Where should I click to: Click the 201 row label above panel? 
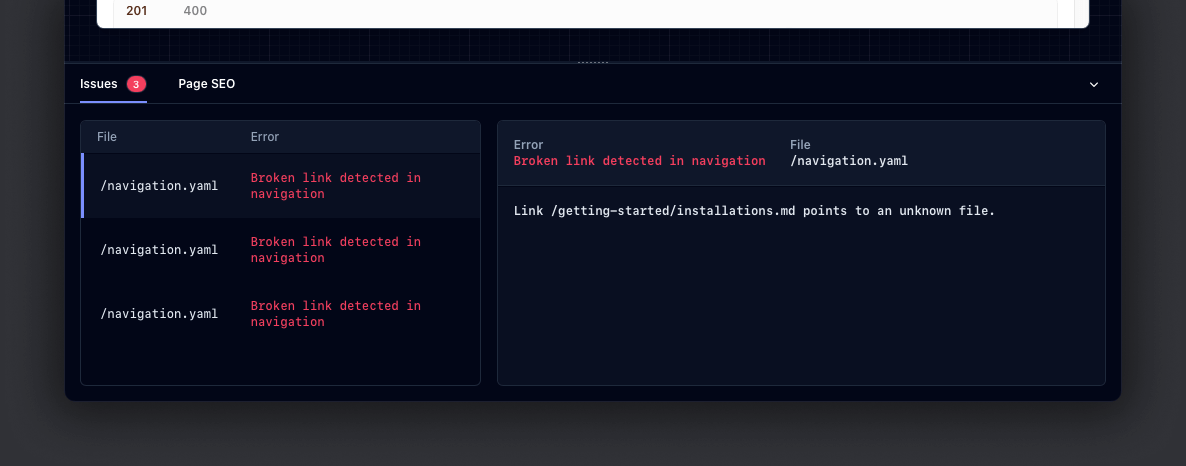point(136,11)
